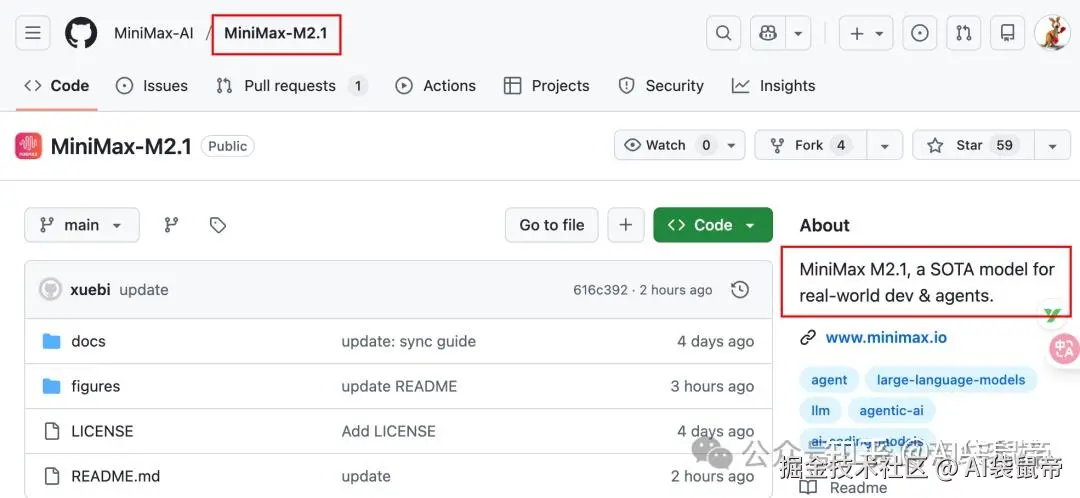Switch to the Issues tab

pos(152,86)
